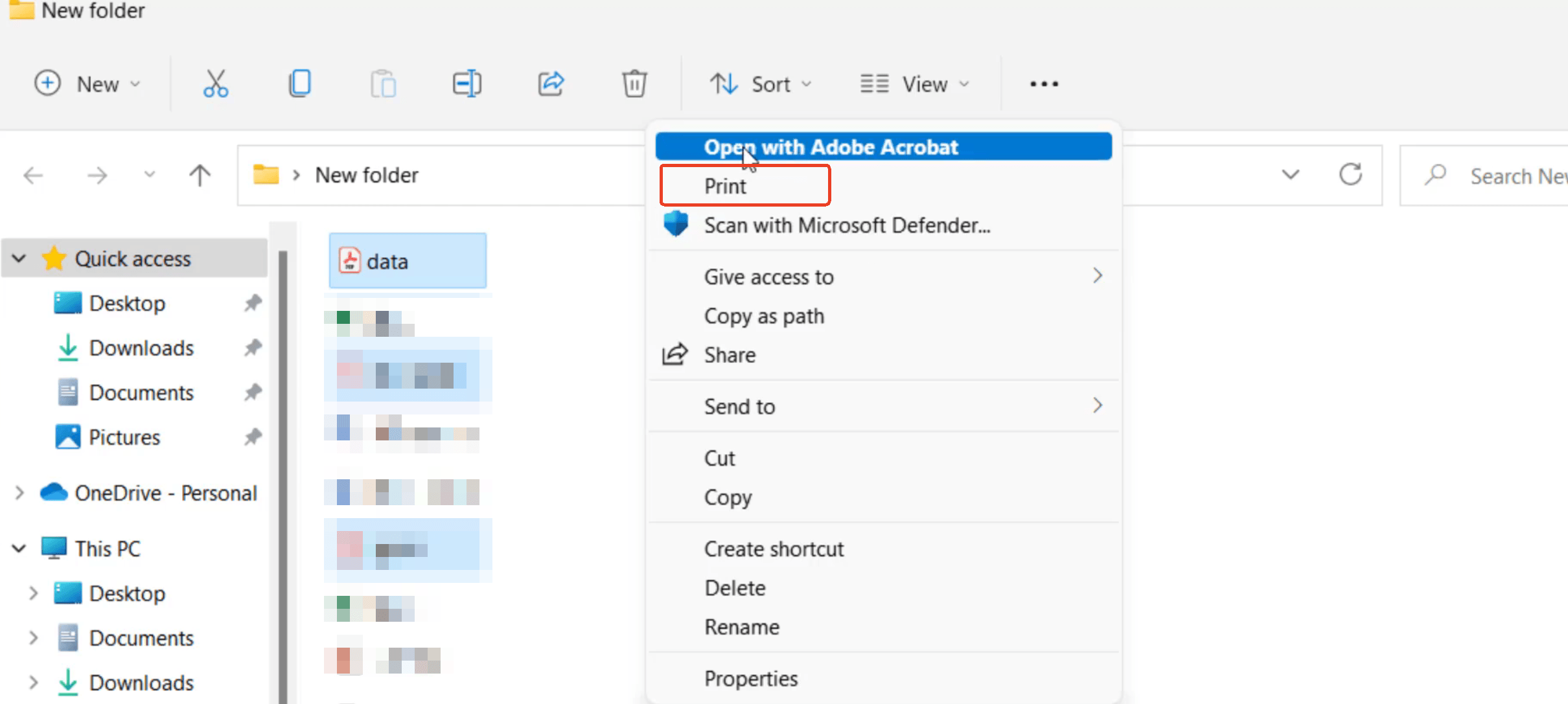Open Desktop under Quick access
This screenshot has height=704, width=1568.
[x=127, y=303]
